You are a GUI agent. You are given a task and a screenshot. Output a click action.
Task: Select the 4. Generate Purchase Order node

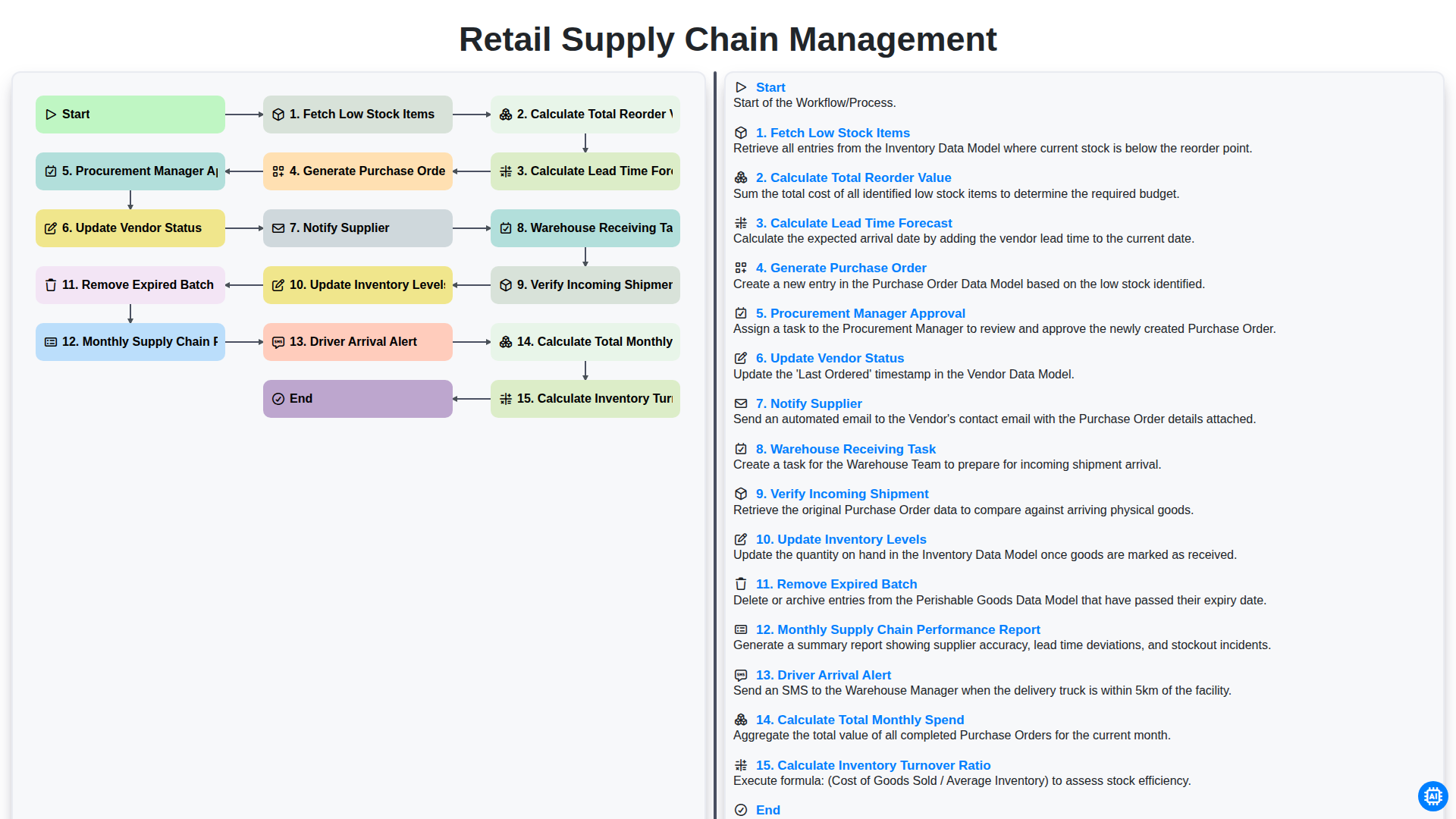coord(358,171)
